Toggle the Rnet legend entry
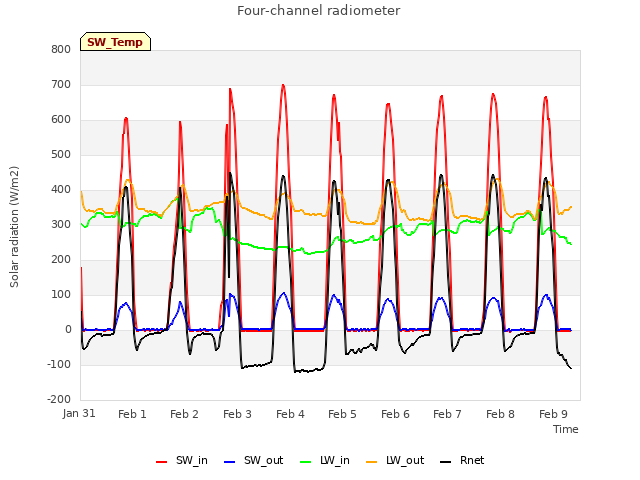 tap(462, 460)
